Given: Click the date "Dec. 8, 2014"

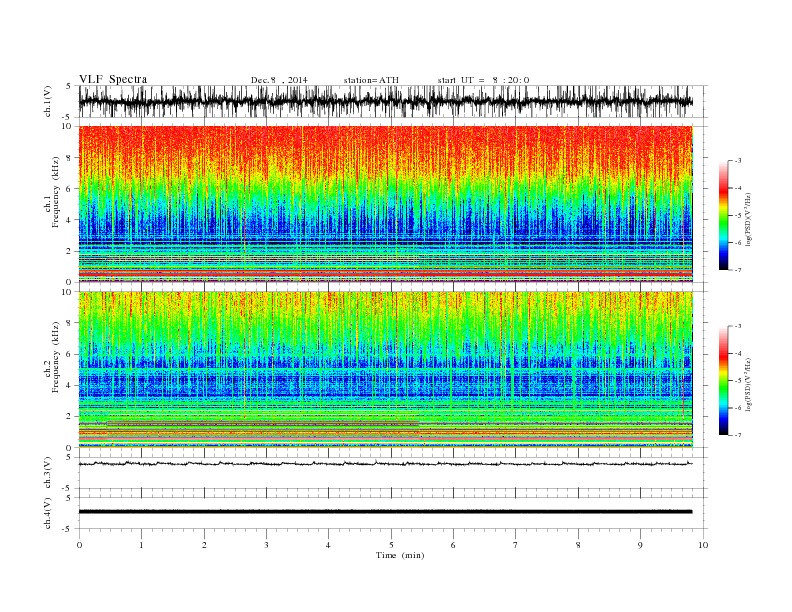Looking at the screenshot, I should point(279,80).
